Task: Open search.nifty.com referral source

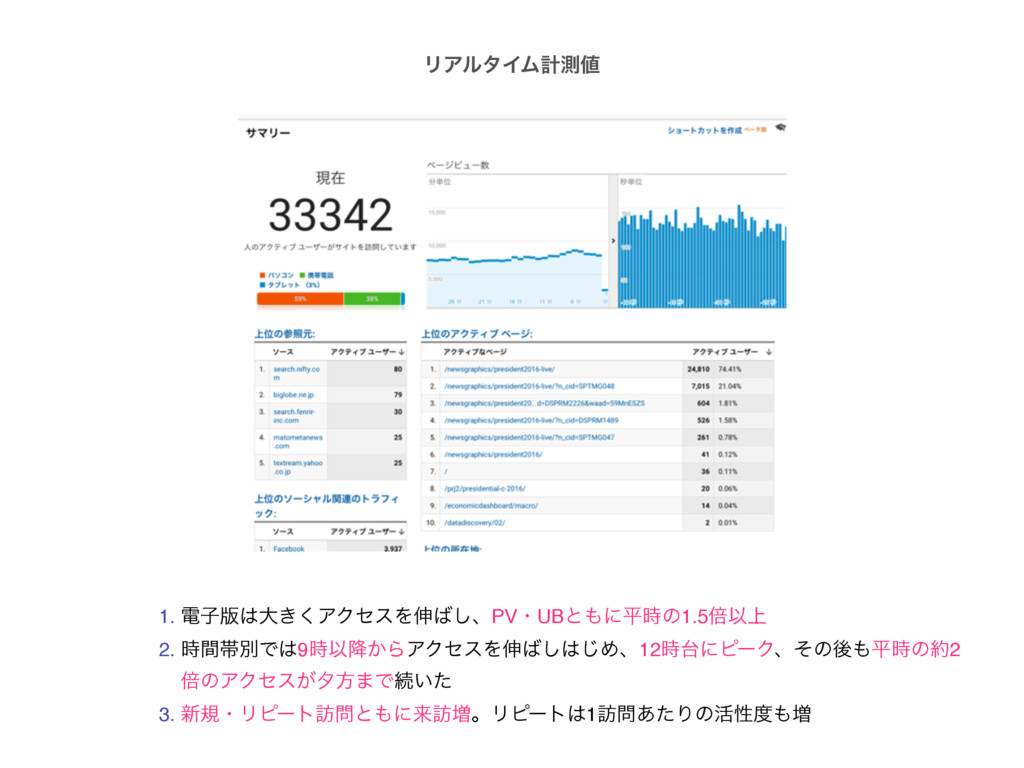Action: click(x=296, y=374)
